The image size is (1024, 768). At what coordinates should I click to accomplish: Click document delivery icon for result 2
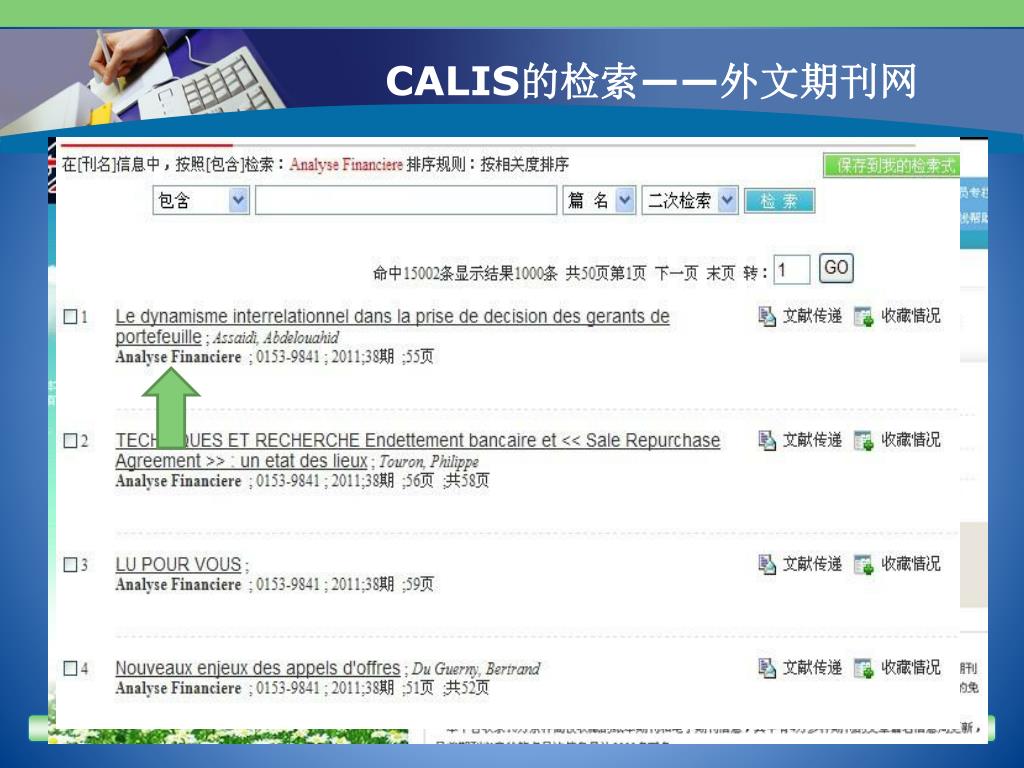[767, 440]
